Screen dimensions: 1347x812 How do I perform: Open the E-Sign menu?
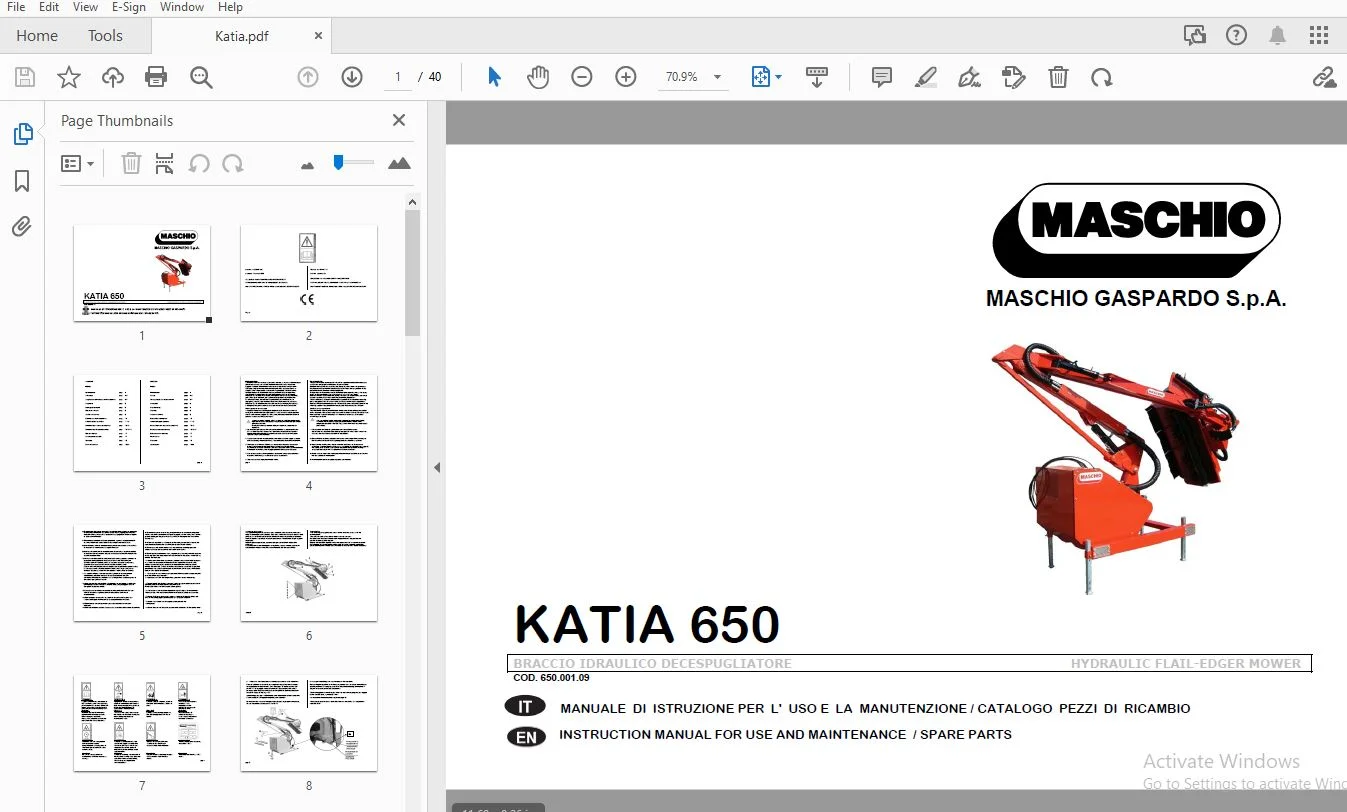click(129, 7)
